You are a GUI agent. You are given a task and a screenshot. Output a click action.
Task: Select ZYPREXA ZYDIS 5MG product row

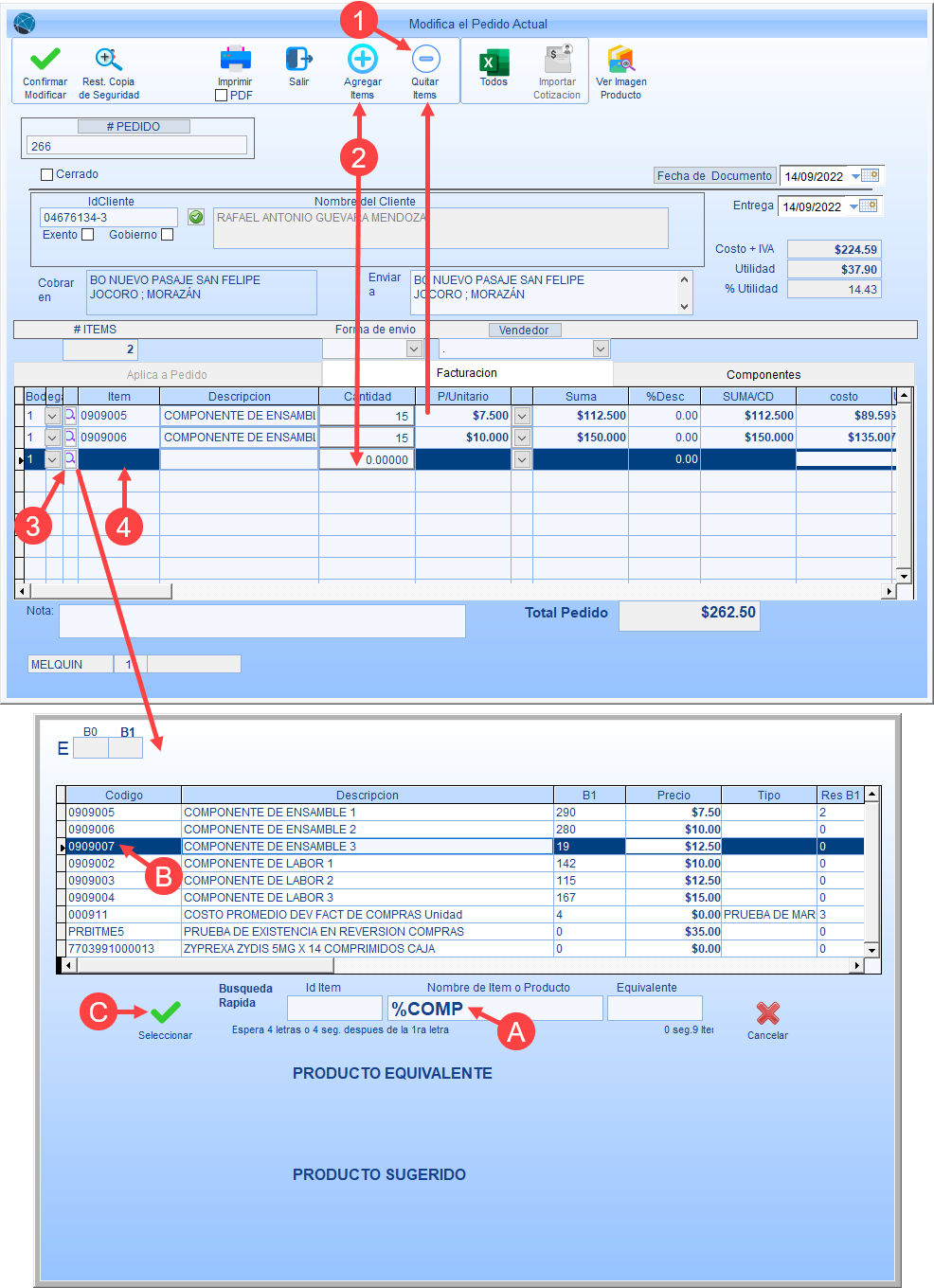465,949
